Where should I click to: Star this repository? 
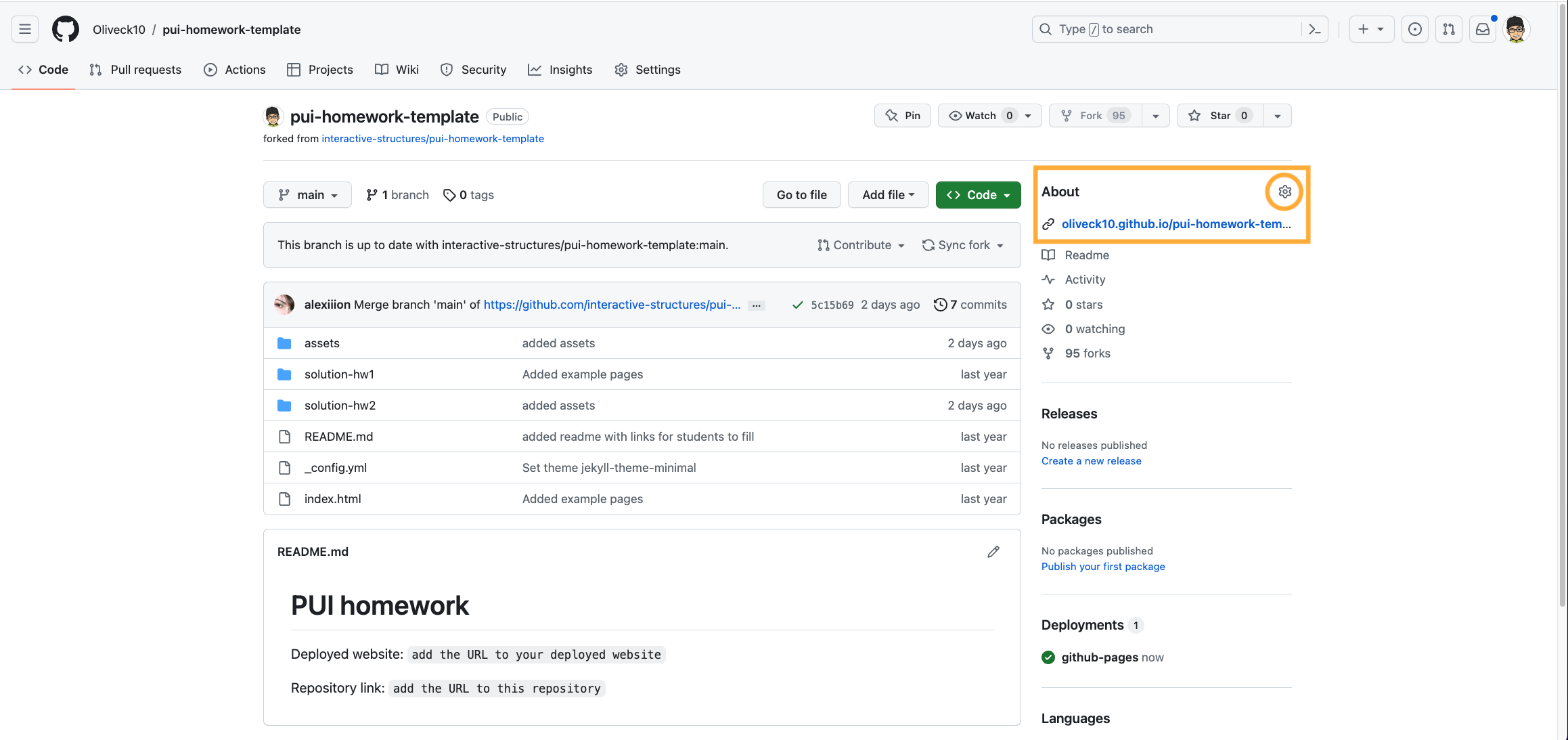(x=1220, y=116)
